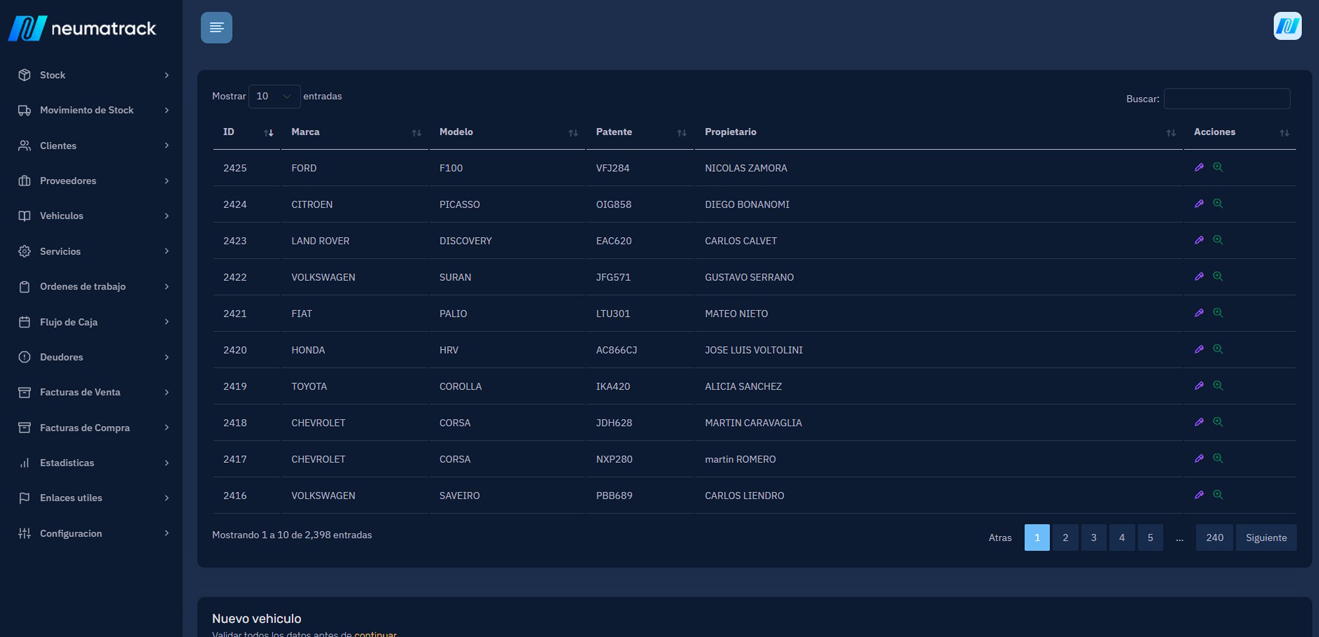Screen dimensions: 1319x637
Task: Click the neumatrack logo
Action: pyautogui.click(x=82, y=28)
